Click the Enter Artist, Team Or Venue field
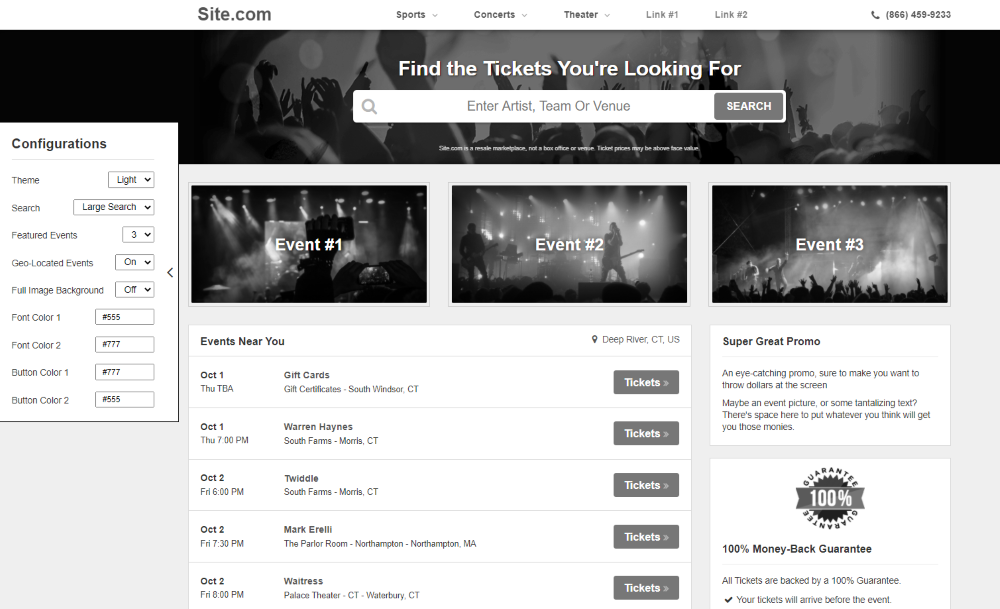Viewport: 1000px width, 609px height. click(x=548, y=106)
